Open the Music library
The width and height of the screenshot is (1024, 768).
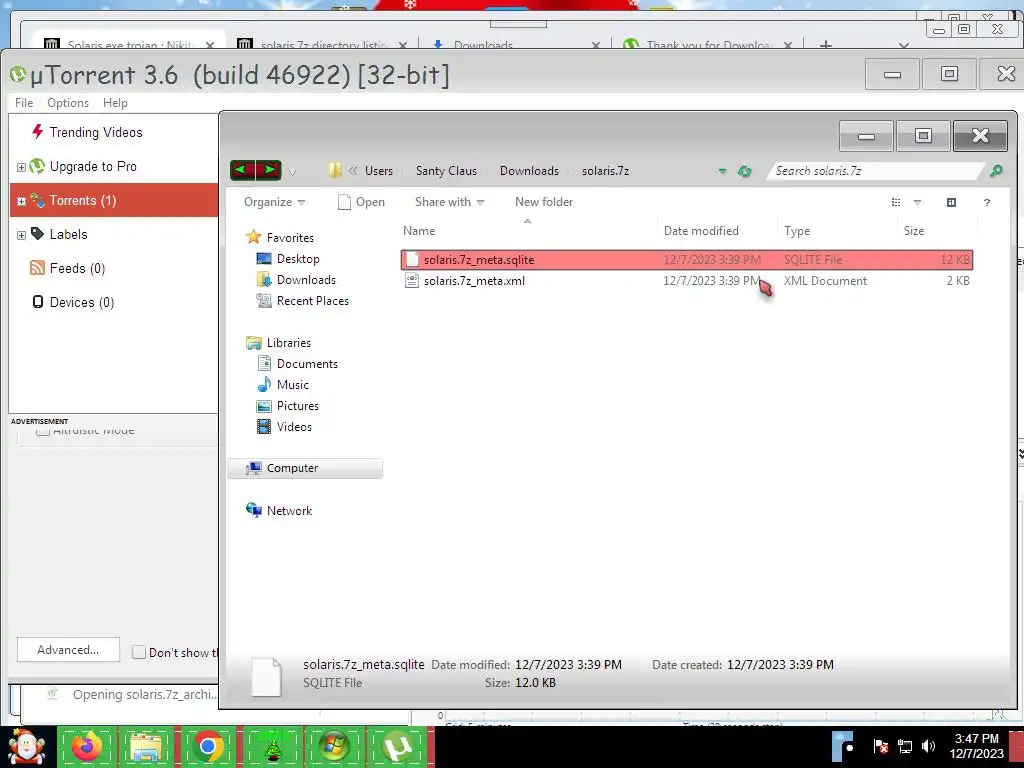293,384
